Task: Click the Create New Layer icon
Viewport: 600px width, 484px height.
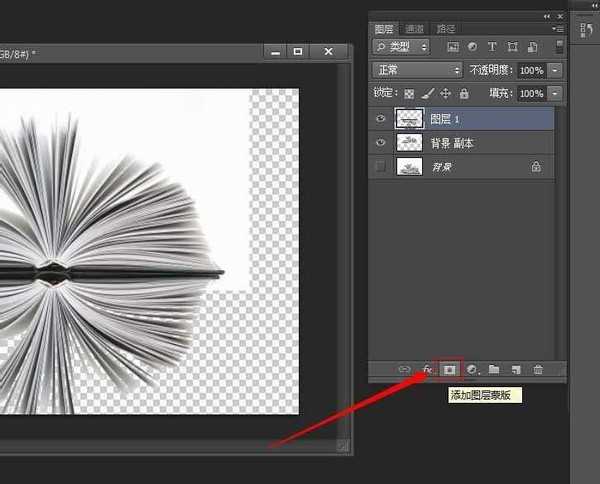Action: point(516,369)
